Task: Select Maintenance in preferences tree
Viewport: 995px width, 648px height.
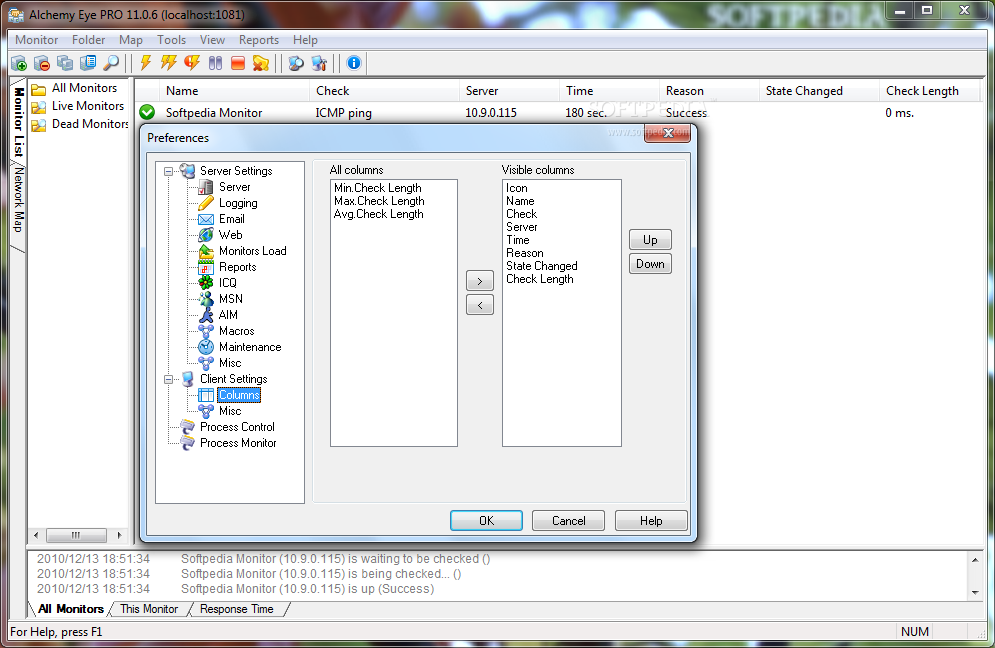Action: [x=250, y=347]
